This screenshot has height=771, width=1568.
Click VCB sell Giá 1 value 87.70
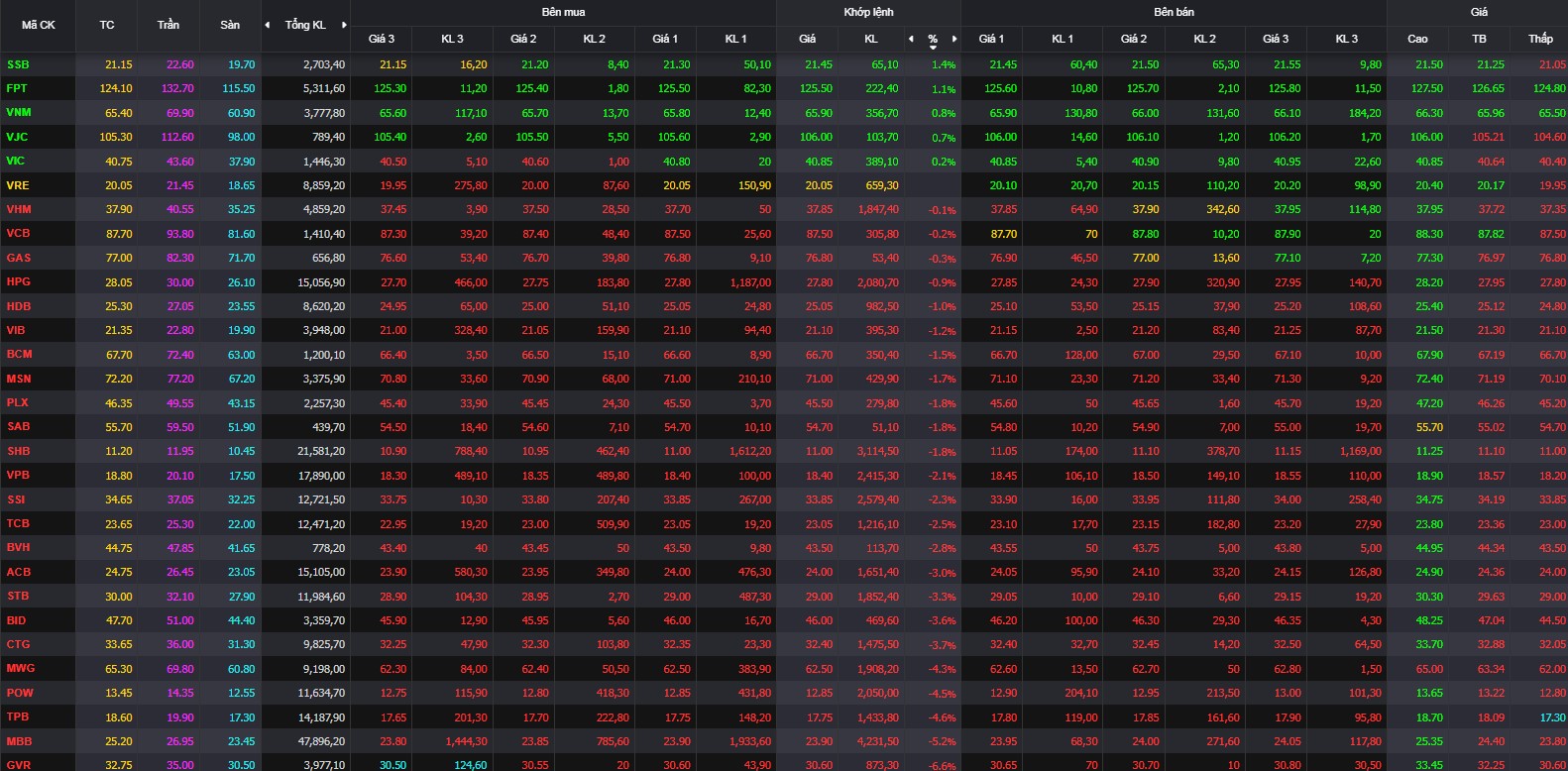pos(1004,234)
